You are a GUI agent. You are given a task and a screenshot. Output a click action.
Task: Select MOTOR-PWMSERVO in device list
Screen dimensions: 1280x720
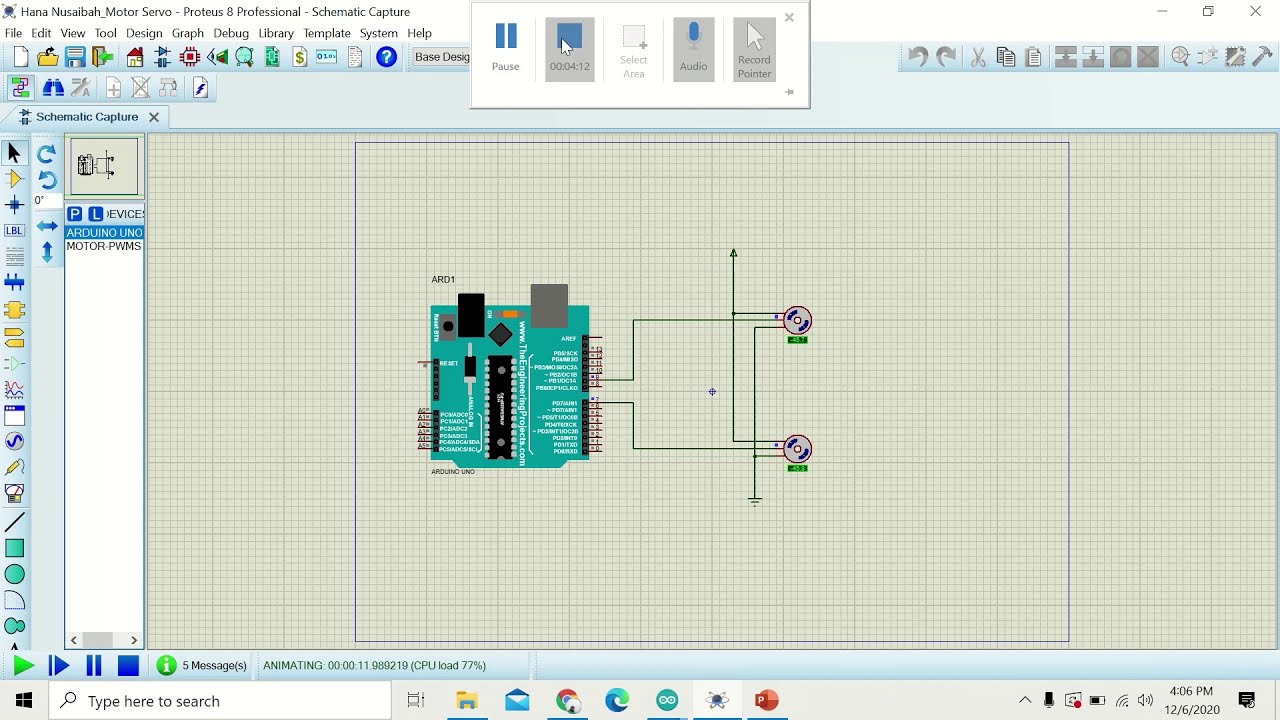point(104,246)
